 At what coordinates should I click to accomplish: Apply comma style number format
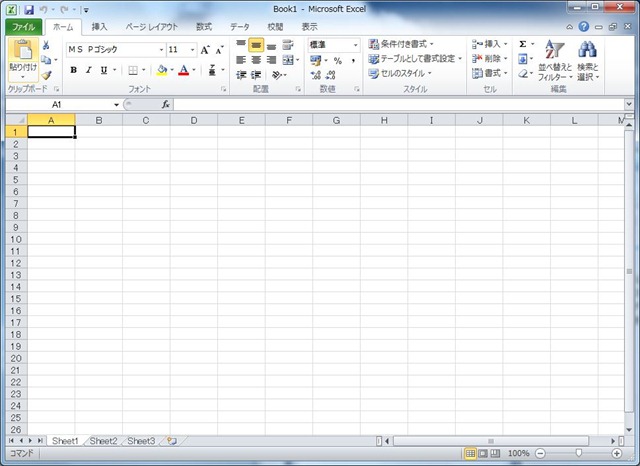point(353,60)
